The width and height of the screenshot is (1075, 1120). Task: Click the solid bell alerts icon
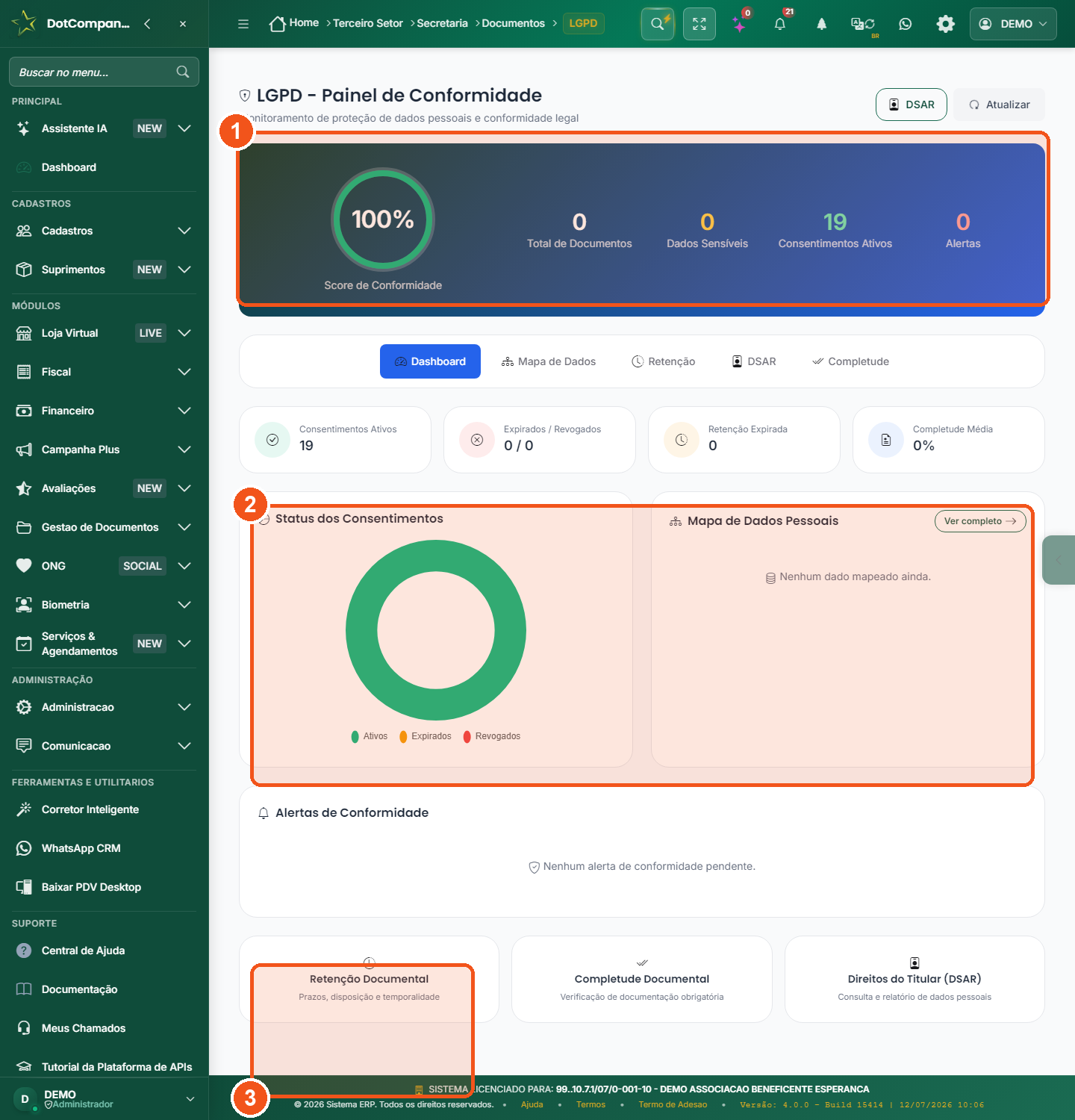(x=822, y=24)
